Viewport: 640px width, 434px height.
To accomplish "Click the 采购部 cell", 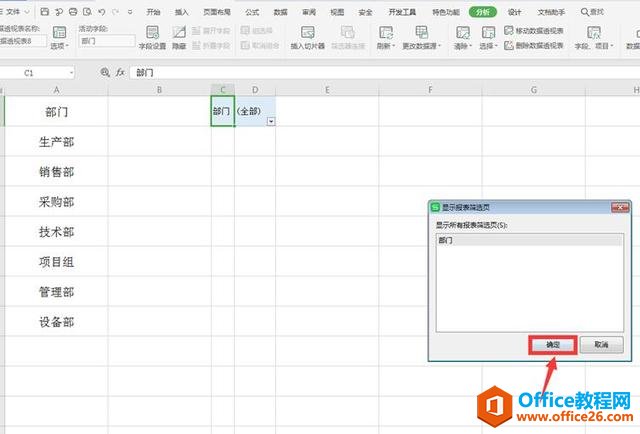I will pyautogui.click(x=56, y=201).
